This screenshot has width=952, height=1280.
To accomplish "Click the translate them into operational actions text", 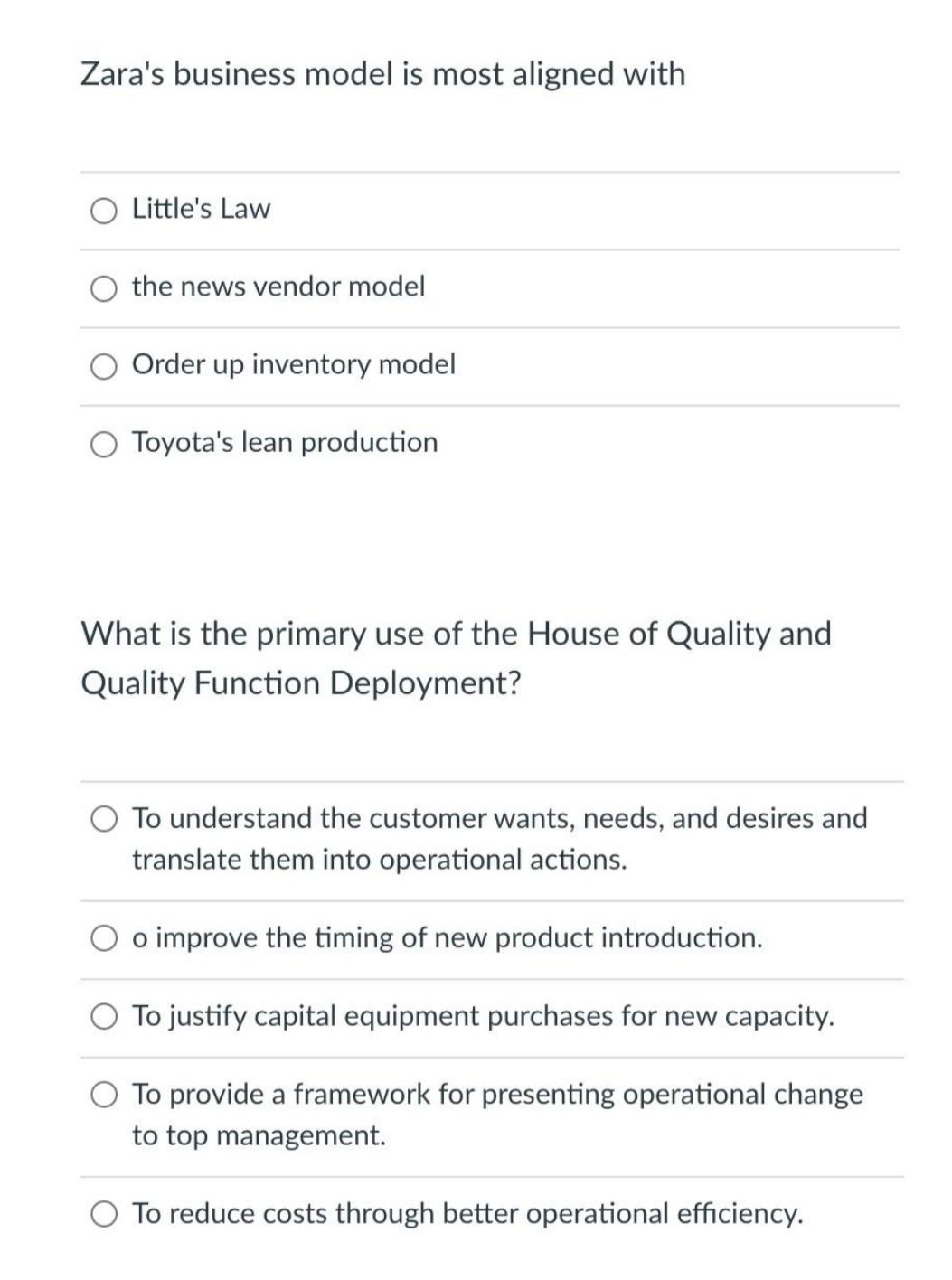I will [381, 860].
